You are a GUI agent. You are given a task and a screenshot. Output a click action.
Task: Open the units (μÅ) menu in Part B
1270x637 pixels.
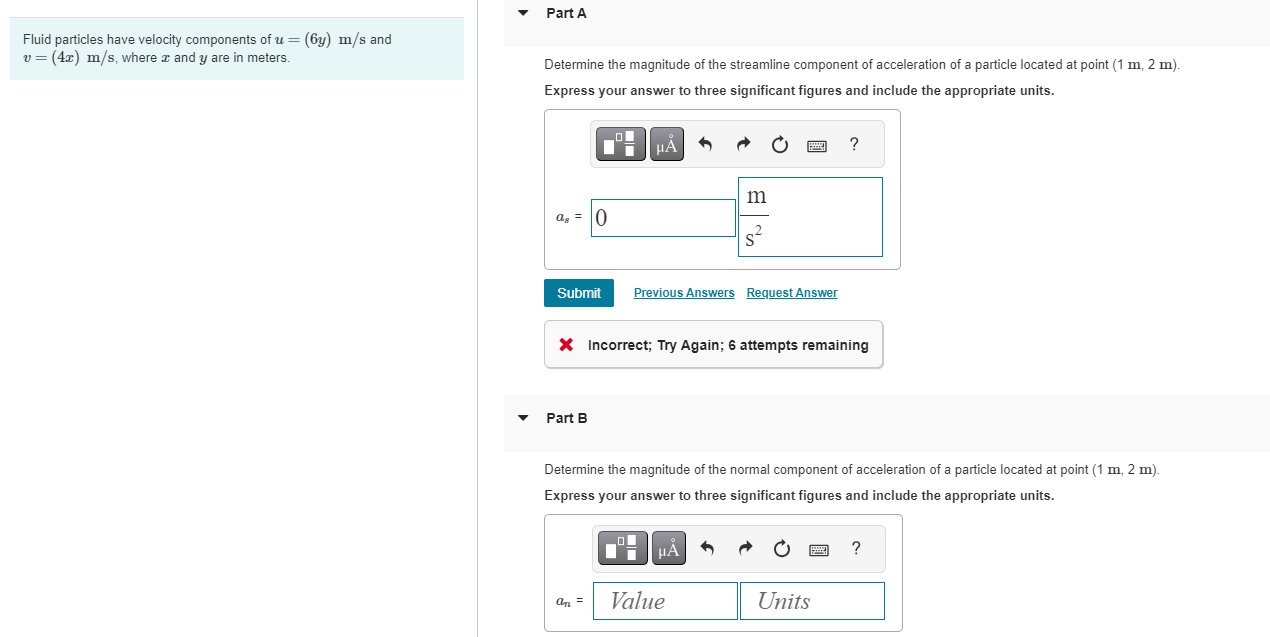pos(668,548)
